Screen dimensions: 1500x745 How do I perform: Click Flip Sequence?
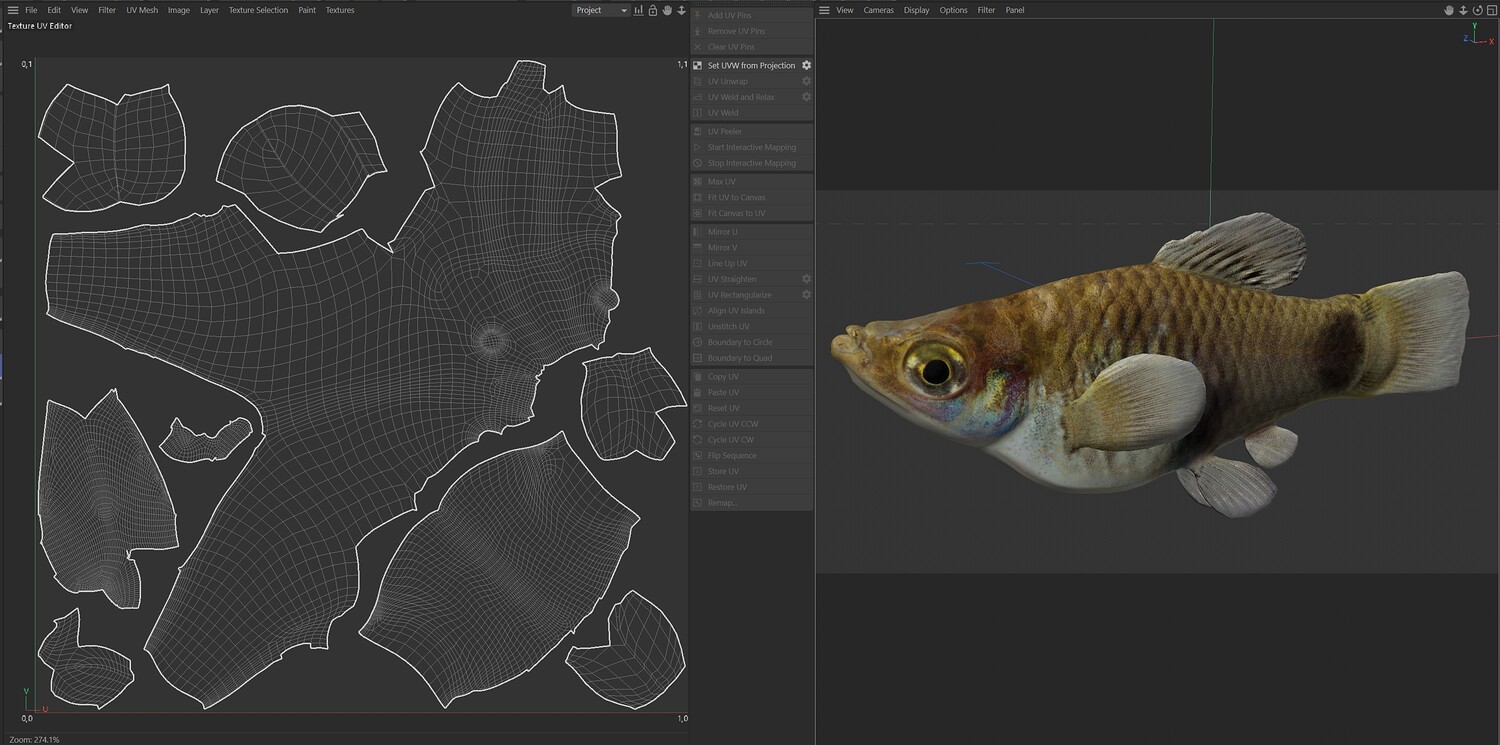751,455
